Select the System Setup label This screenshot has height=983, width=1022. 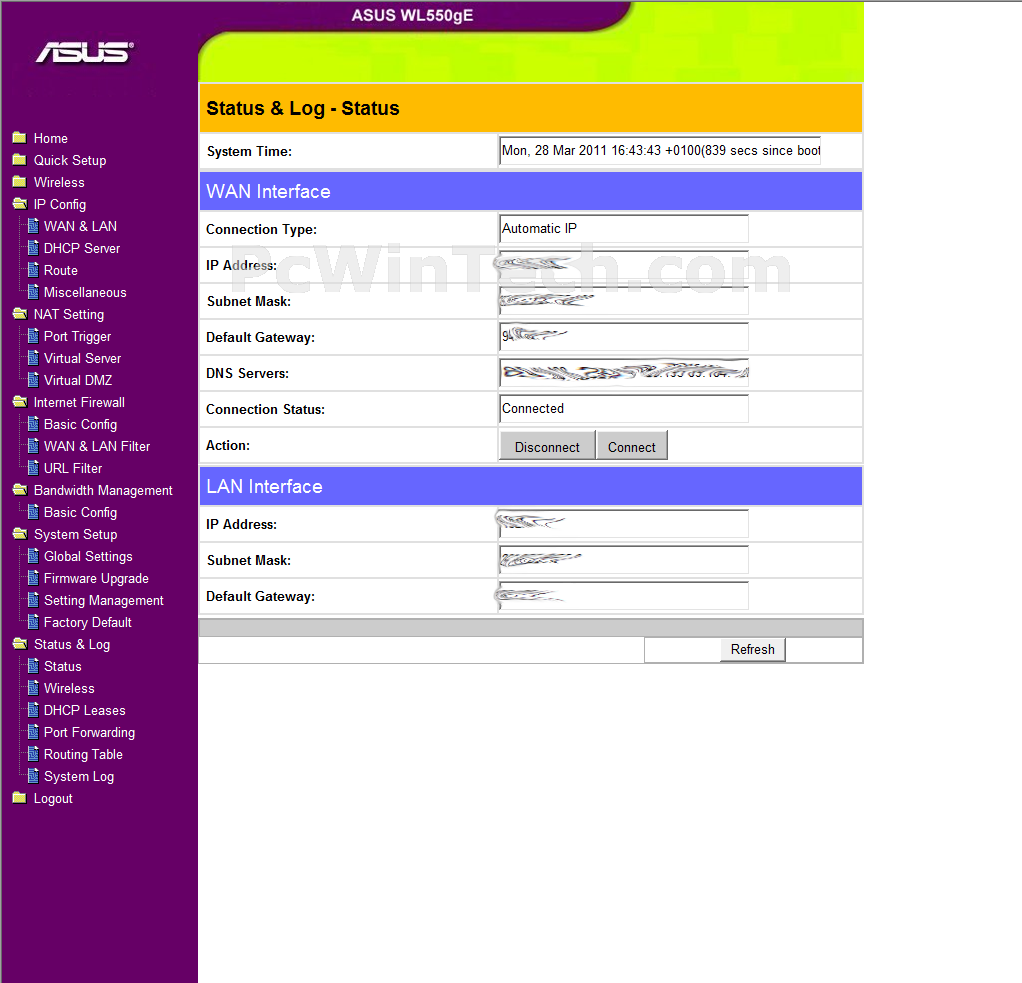click(76, 535)
